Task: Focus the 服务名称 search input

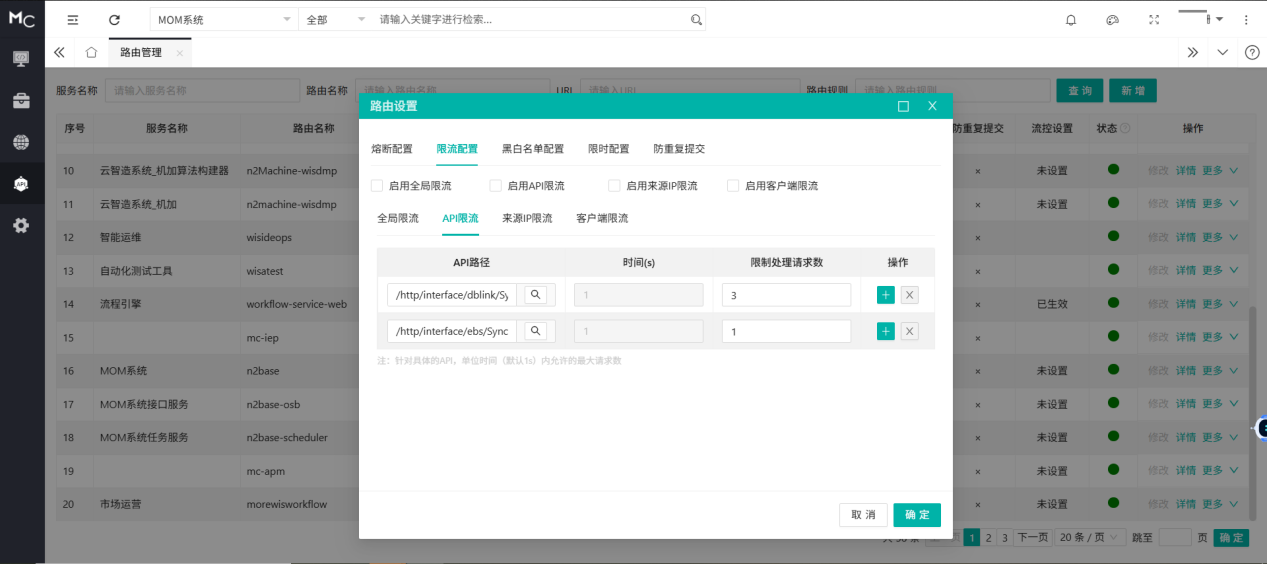Action: (200, 90)
